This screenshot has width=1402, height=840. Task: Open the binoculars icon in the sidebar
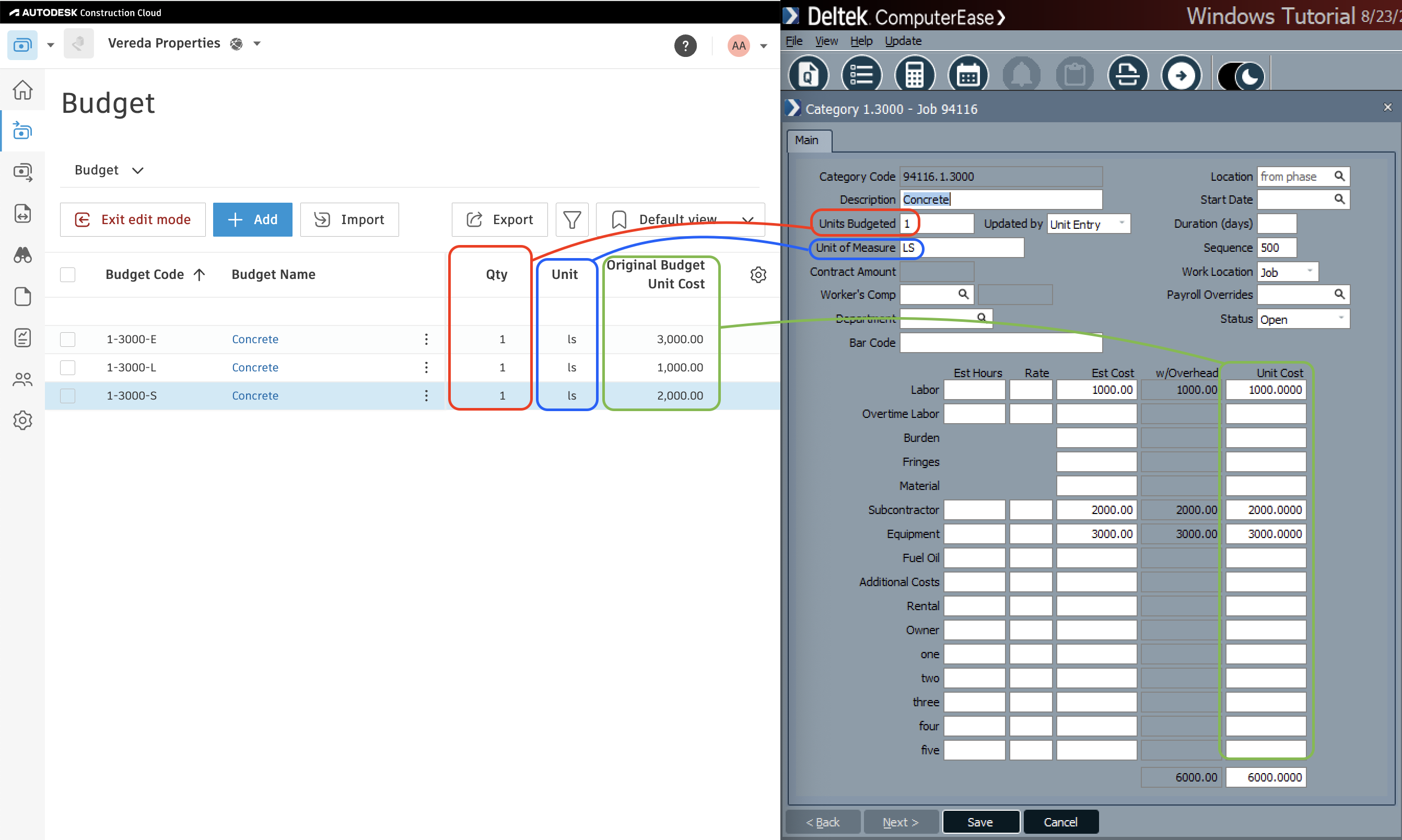pyautogui.click(x=22, y=255)
